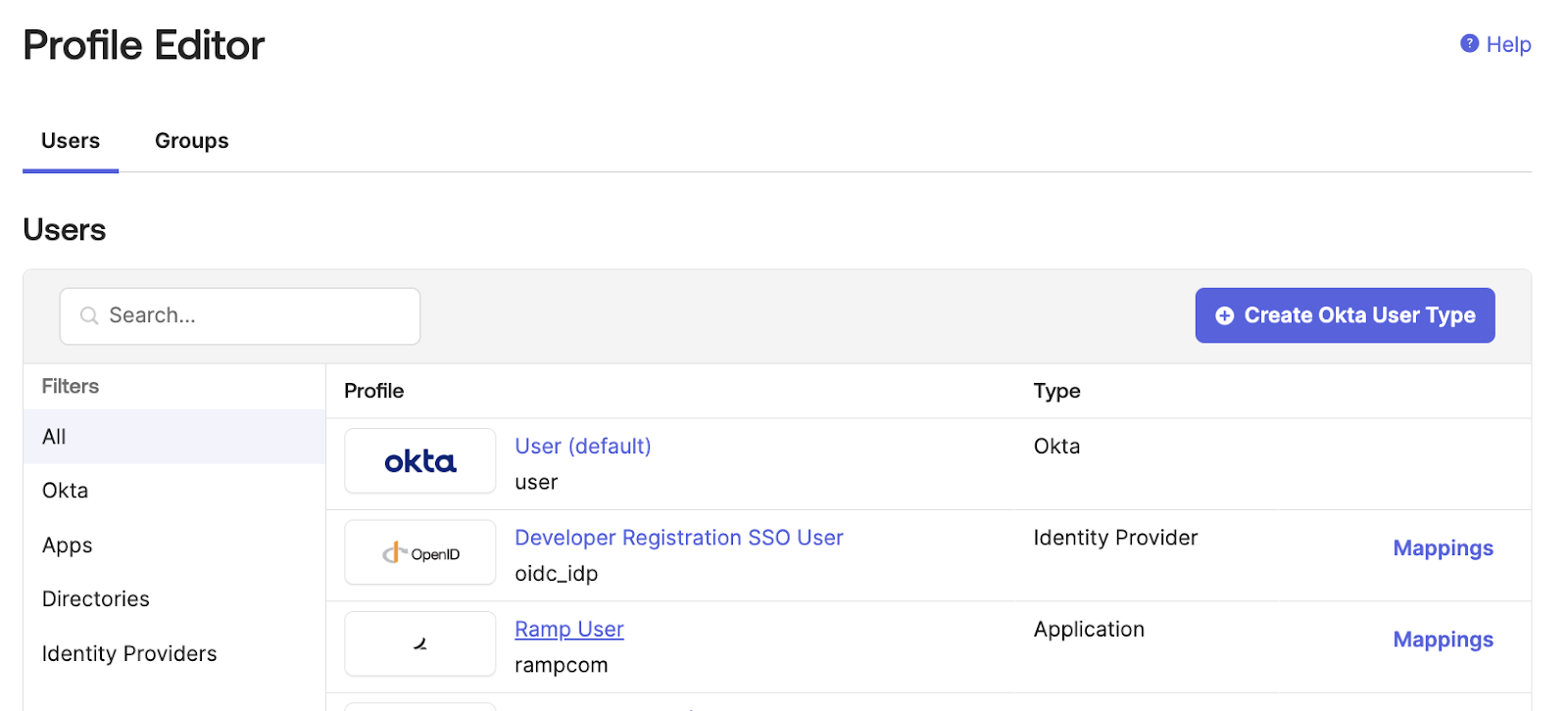Click the Profile column header
The height and width of the screenshot is (711, 1568).
[x=374, y=391]
